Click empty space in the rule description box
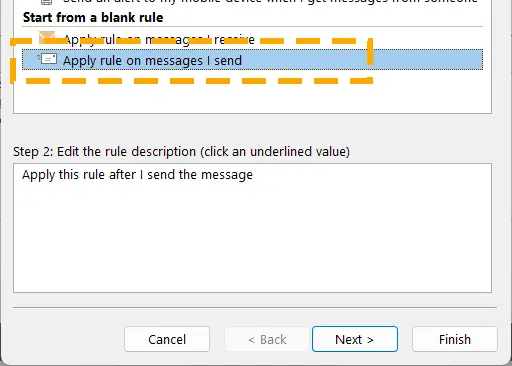The width and height of the screenshot is (512, 366). pyautogui.click(x=252, y=240)
